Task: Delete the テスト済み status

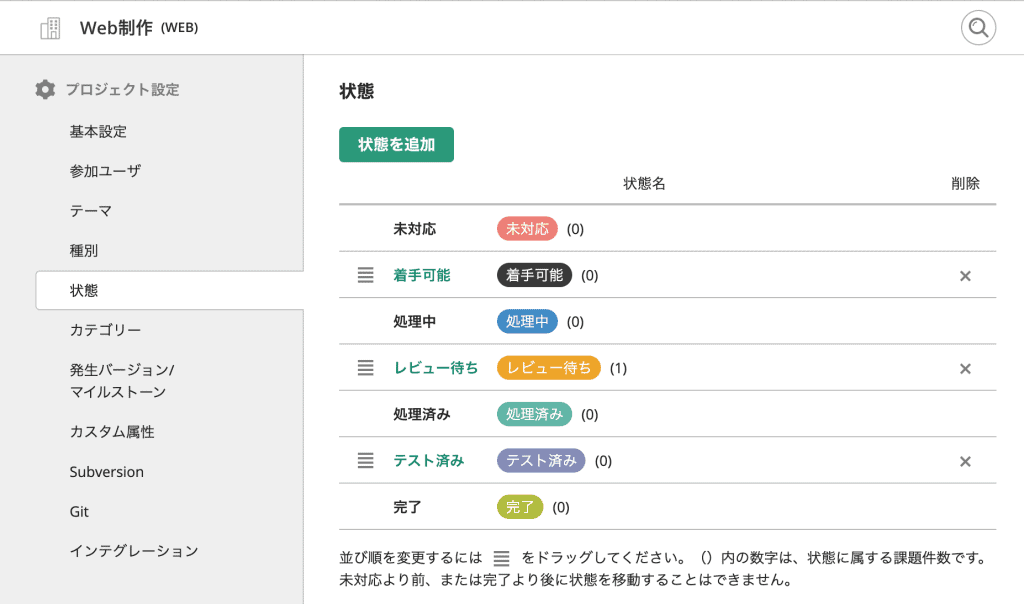Action: [x=965, y=462]
